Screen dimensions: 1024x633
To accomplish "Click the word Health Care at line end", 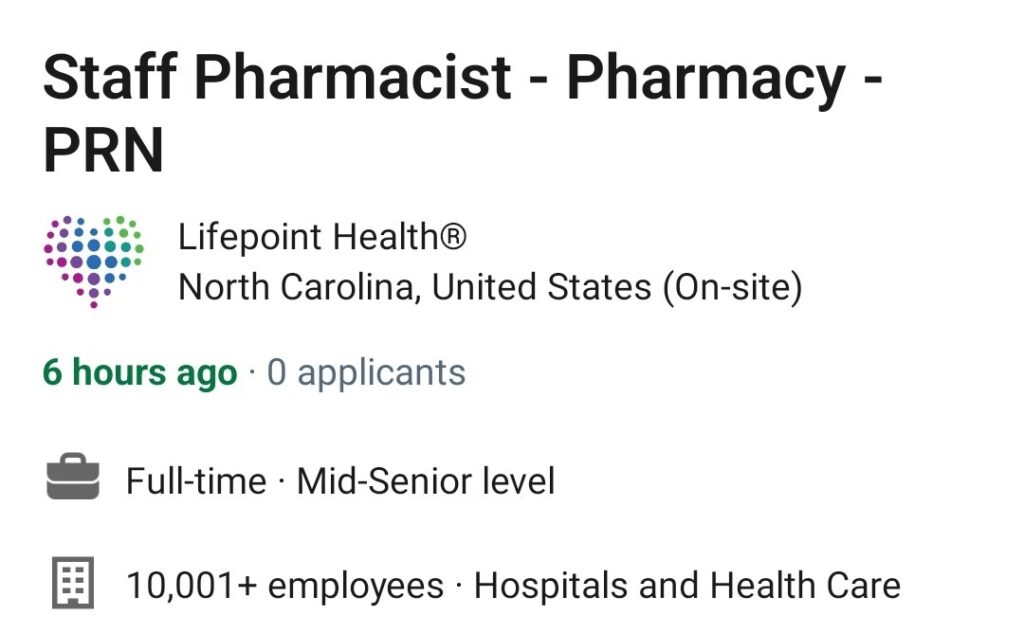I will [x=805, y=585].
